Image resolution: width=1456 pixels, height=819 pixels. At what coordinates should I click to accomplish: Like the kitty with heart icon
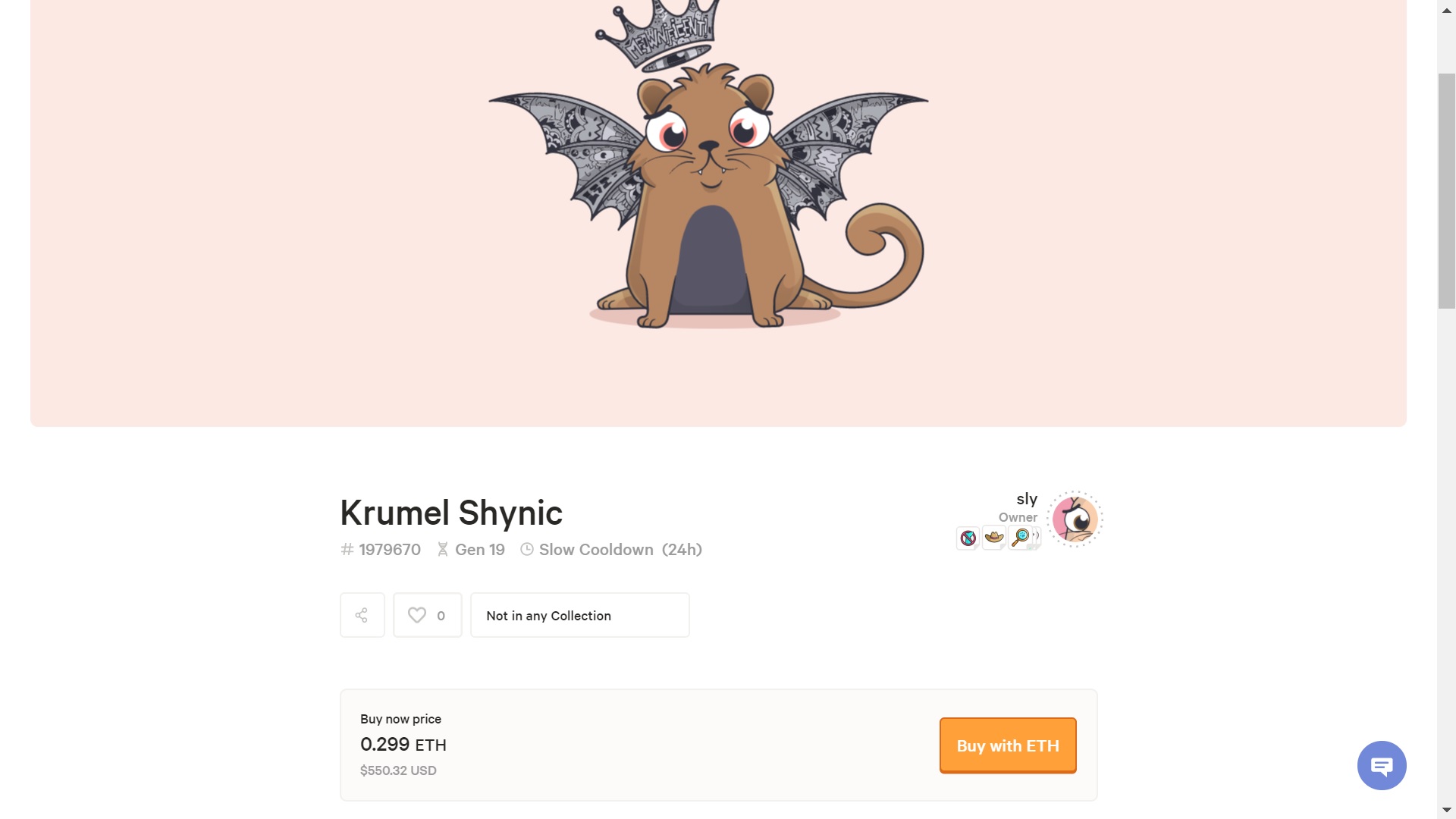point(427,615)
